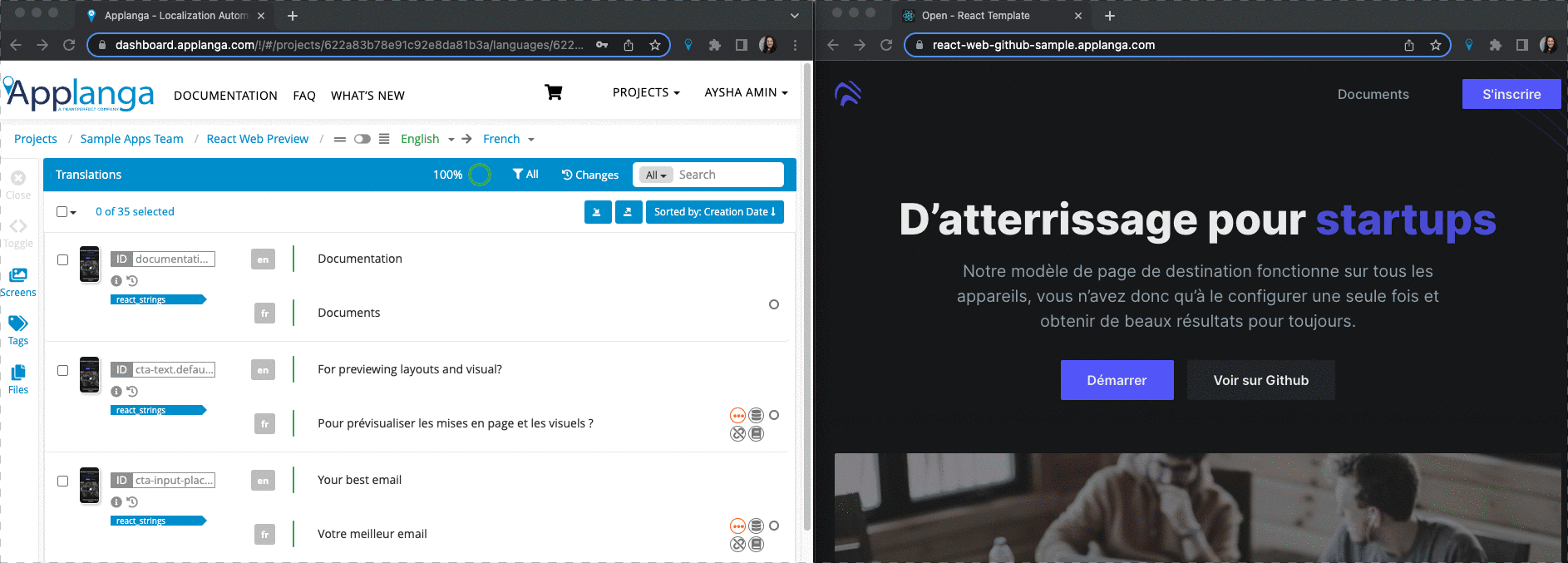The height and width of the screenshot is (563, 1568).
Task: Expand the selection options arrow beside select-all checkbox
Action: (73, 213)
